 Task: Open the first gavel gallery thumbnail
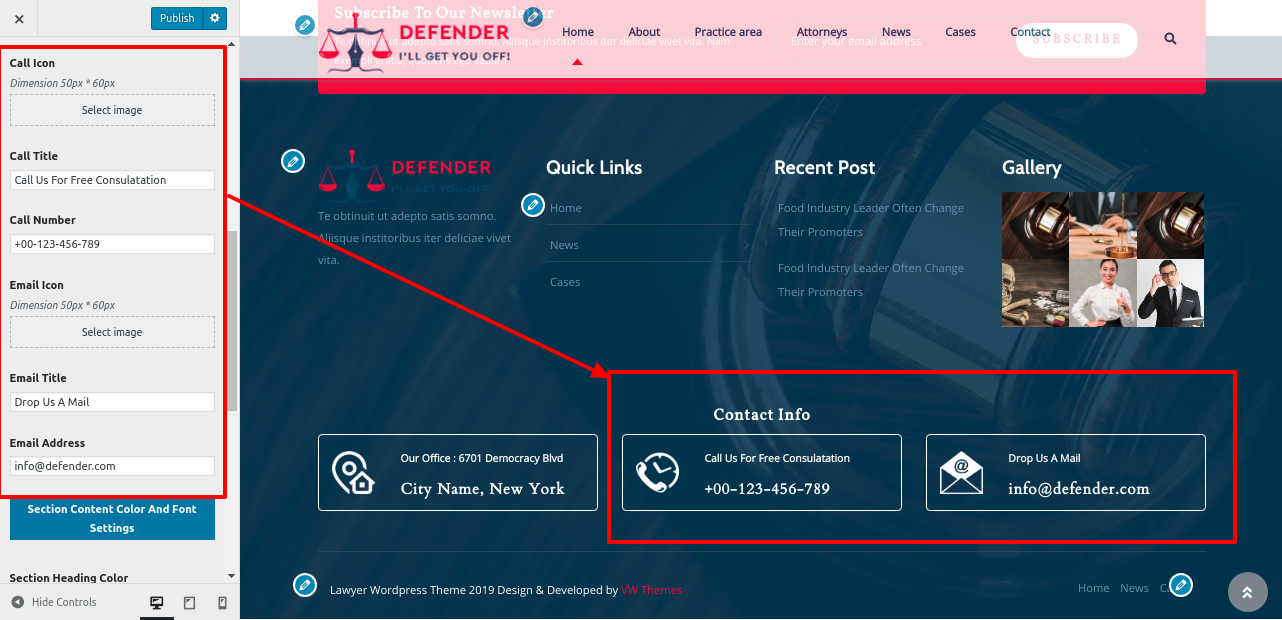click(x=1035, y=226)
